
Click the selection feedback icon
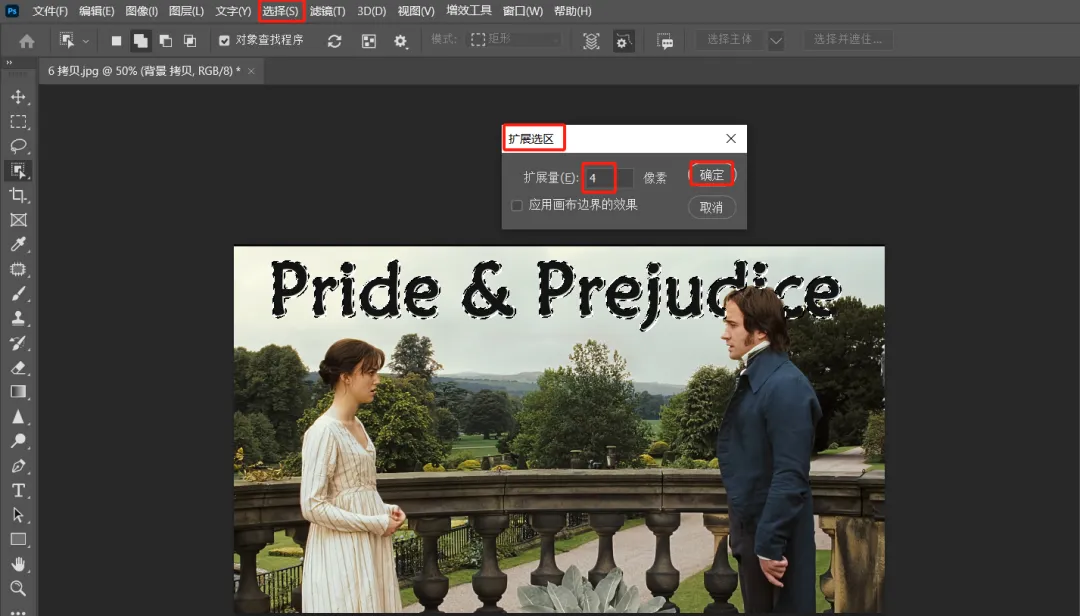pos(665,41)
